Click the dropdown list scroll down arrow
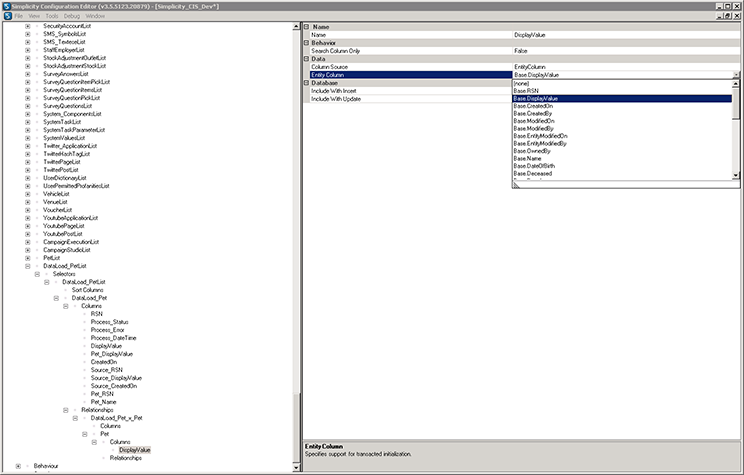744x475 pixels. coord(735,175)
